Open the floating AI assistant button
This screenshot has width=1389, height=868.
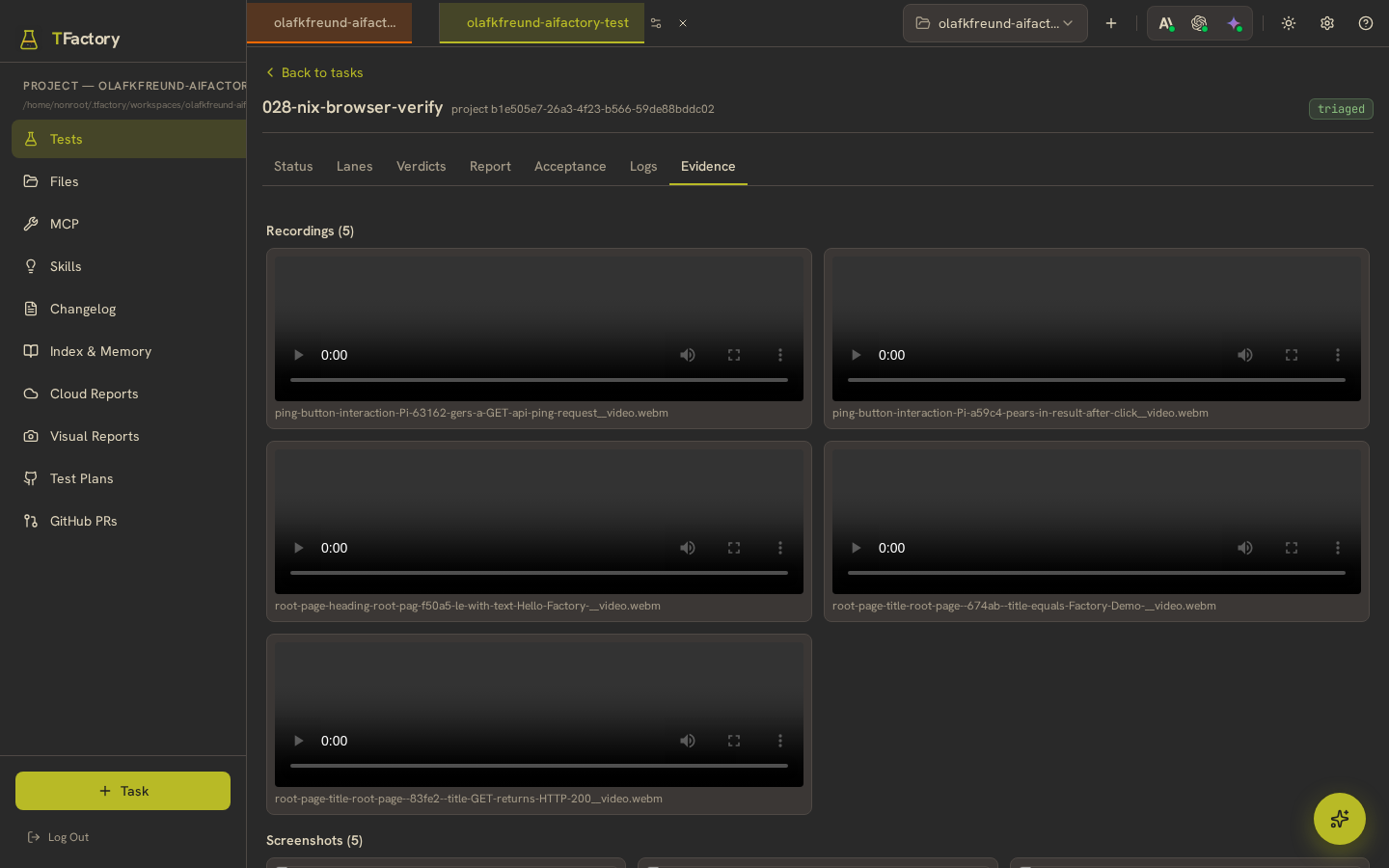click(1340, 819)
